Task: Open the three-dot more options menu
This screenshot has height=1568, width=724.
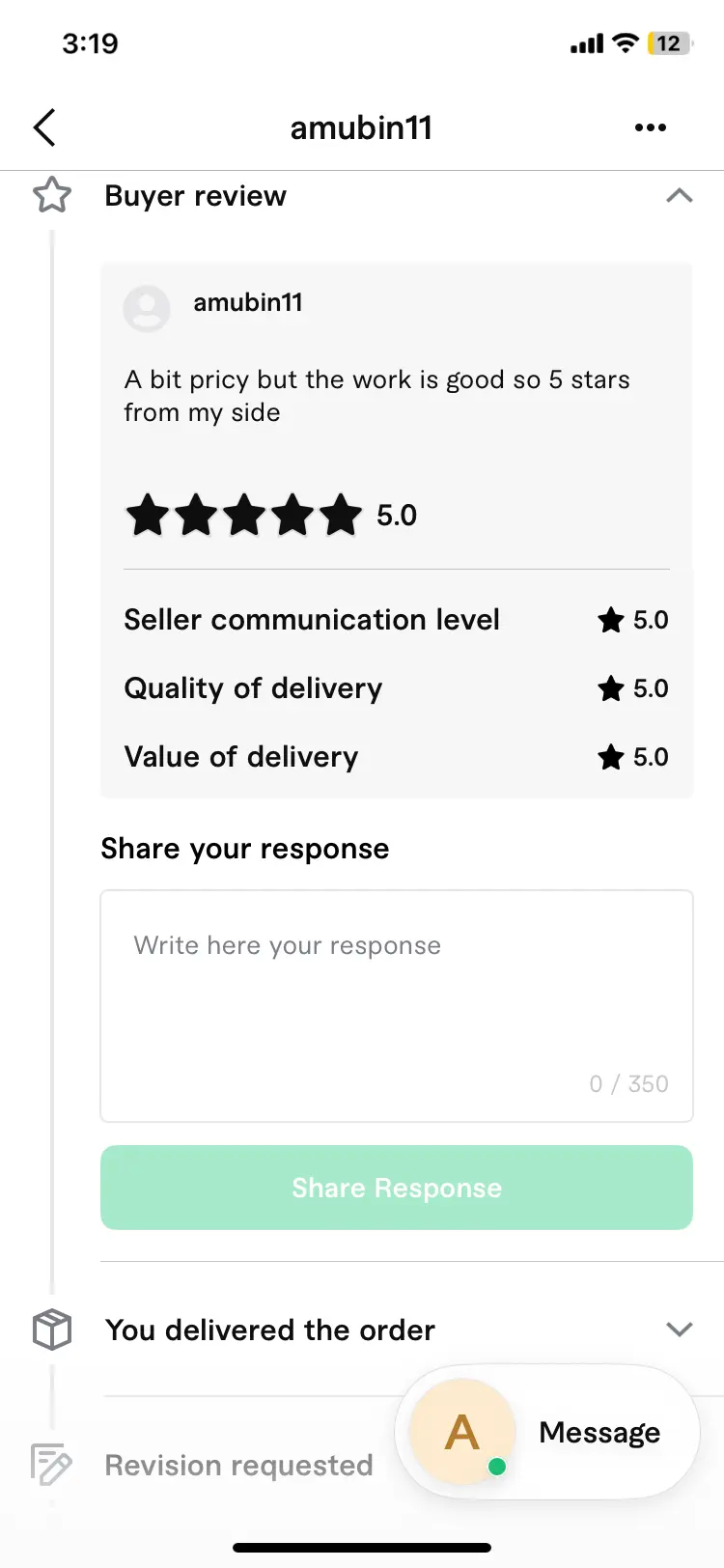Action: (651, 127)
